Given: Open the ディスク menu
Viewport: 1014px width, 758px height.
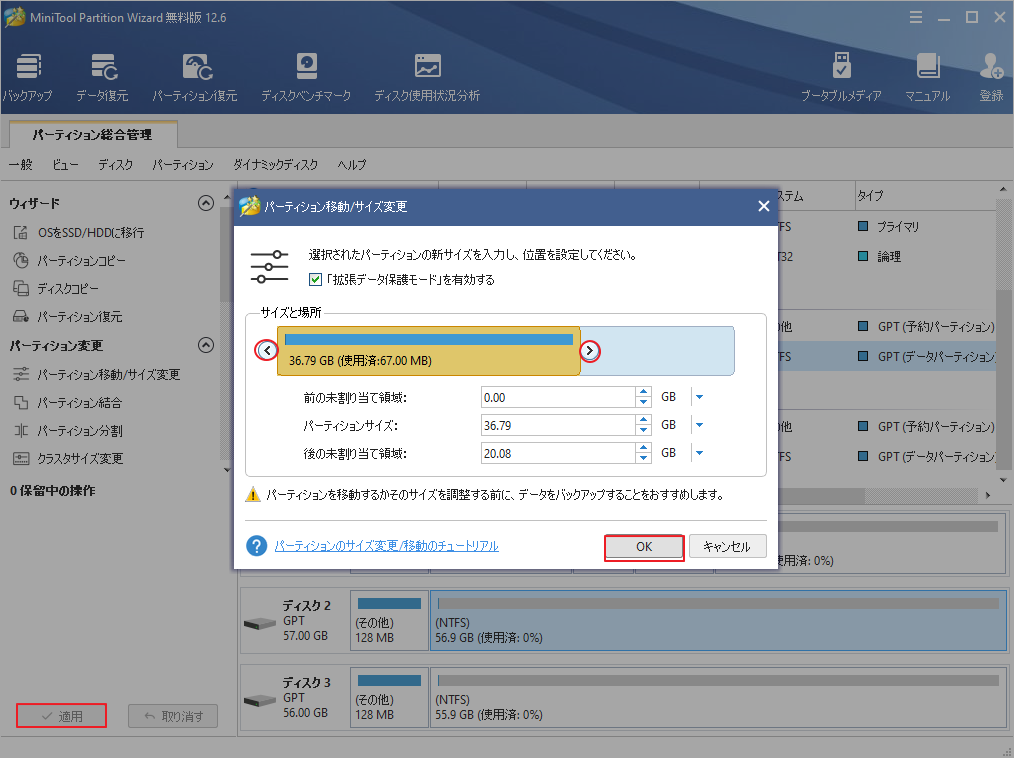Looking at the screenshot, I should (116, 165).
